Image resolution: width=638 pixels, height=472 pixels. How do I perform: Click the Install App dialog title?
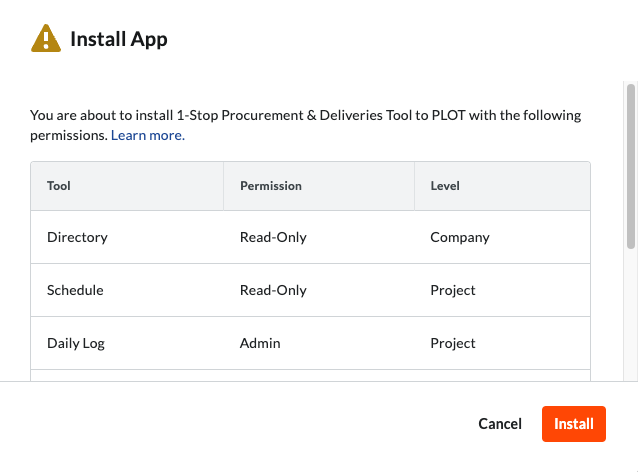[118, 40]
